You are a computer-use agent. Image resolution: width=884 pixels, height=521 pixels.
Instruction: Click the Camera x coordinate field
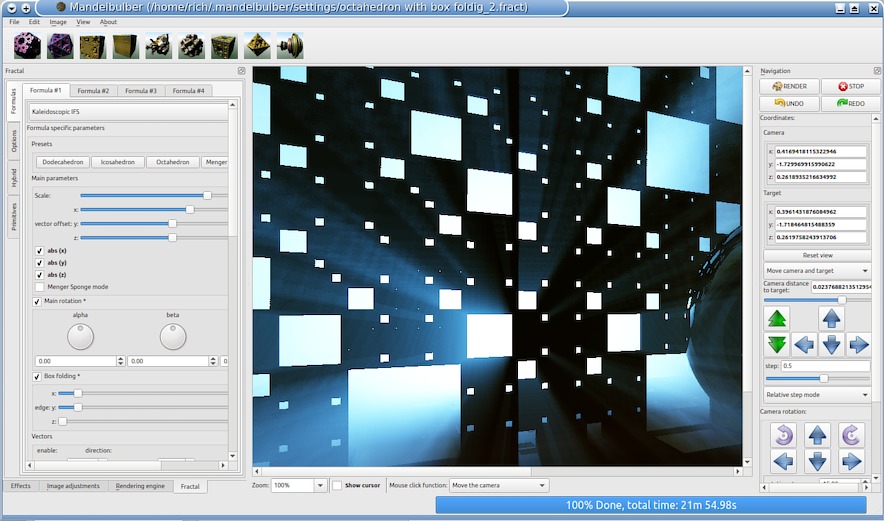[820, 152]
